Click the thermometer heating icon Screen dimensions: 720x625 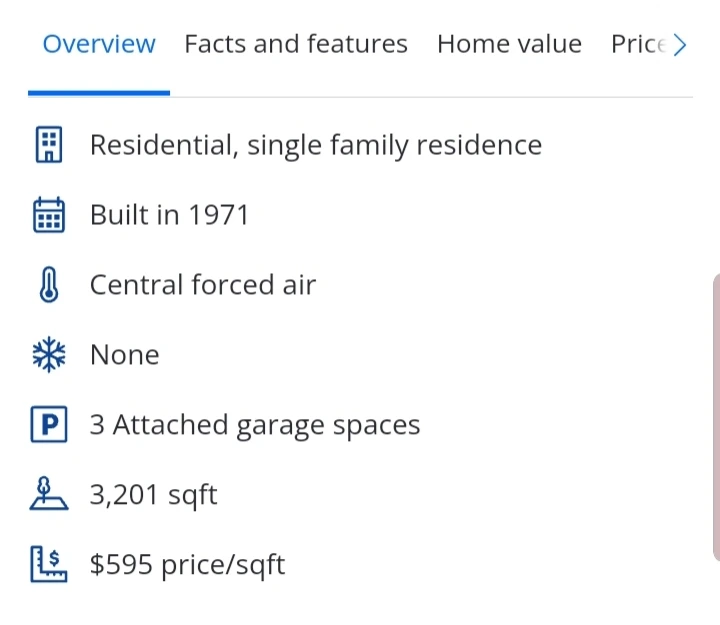[48, 286]
